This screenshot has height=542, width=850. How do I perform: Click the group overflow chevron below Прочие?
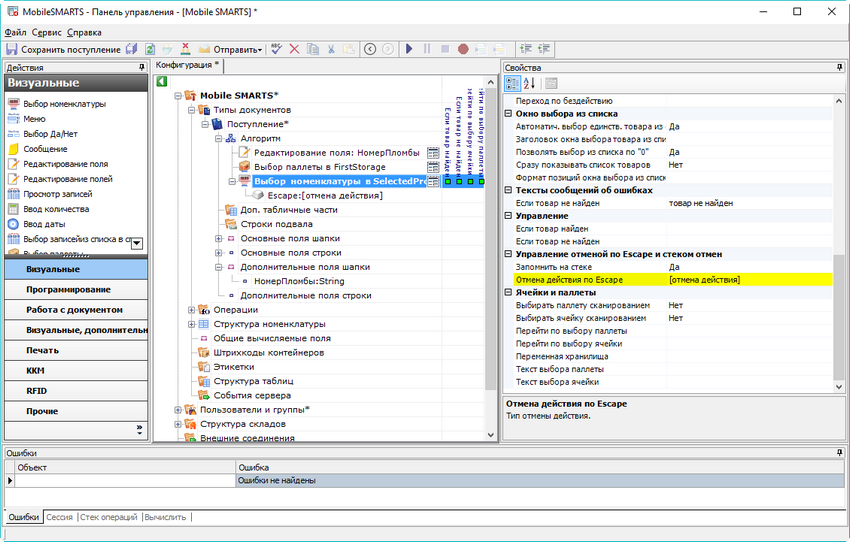click(x=139, y=430)
